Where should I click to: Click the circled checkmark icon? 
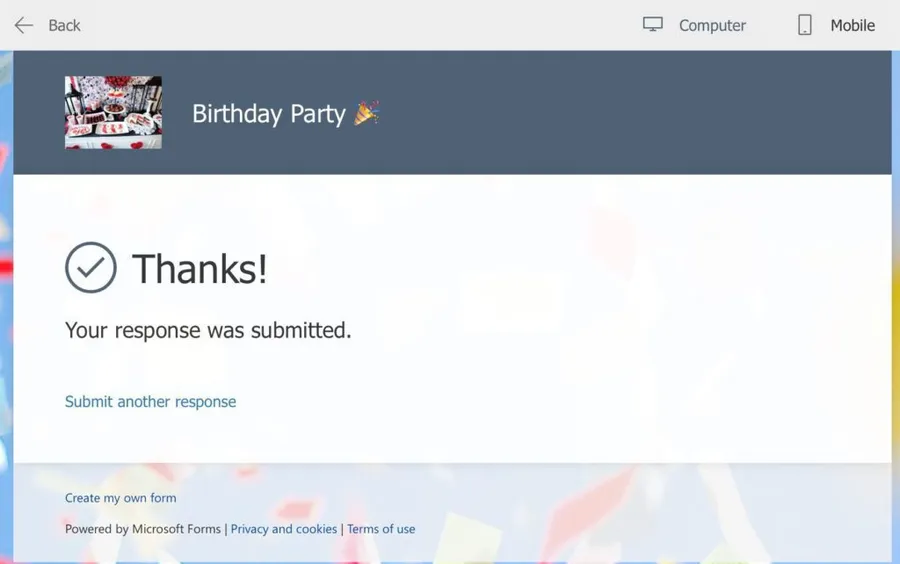(91, 267)
